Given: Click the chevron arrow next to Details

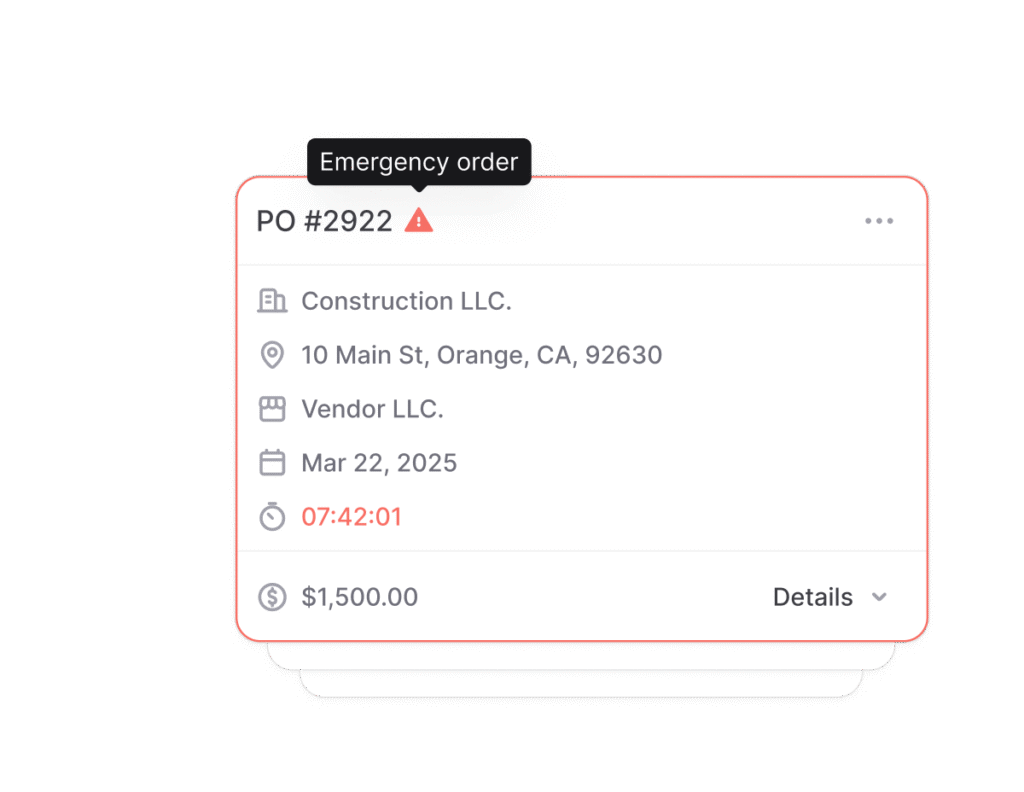Looking at the screenshot, I should point(879,597).
